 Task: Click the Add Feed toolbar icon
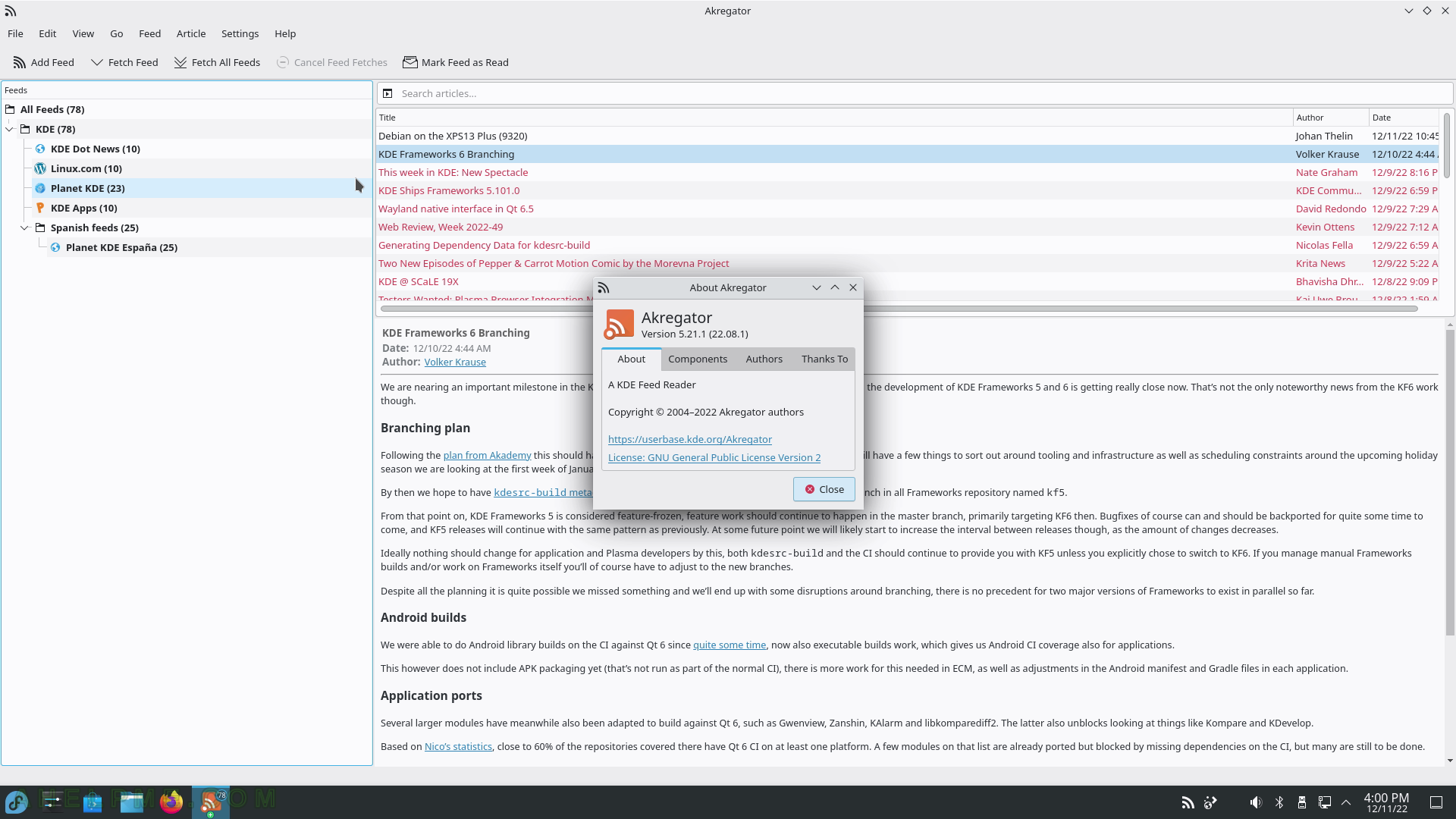click(20, 62)
